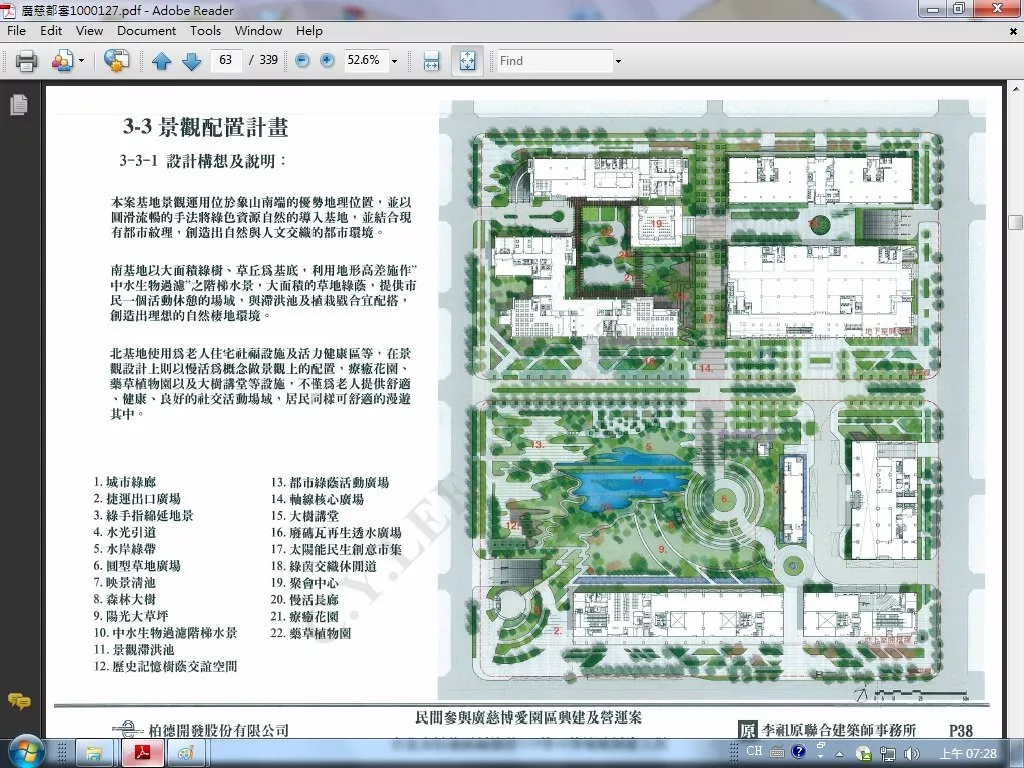Open the zoom level dropdown arrow
The image size is (1024, 768).
394,61
